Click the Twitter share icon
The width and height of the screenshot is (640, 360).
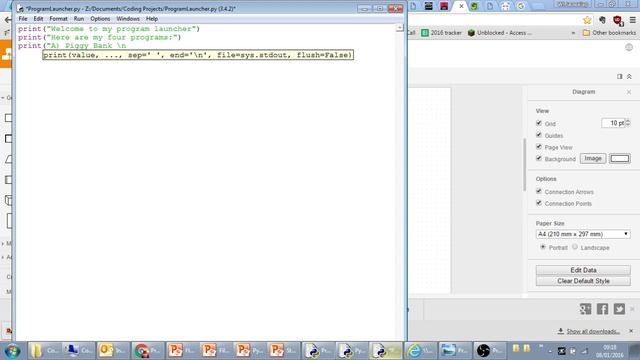tap(619, 309)
